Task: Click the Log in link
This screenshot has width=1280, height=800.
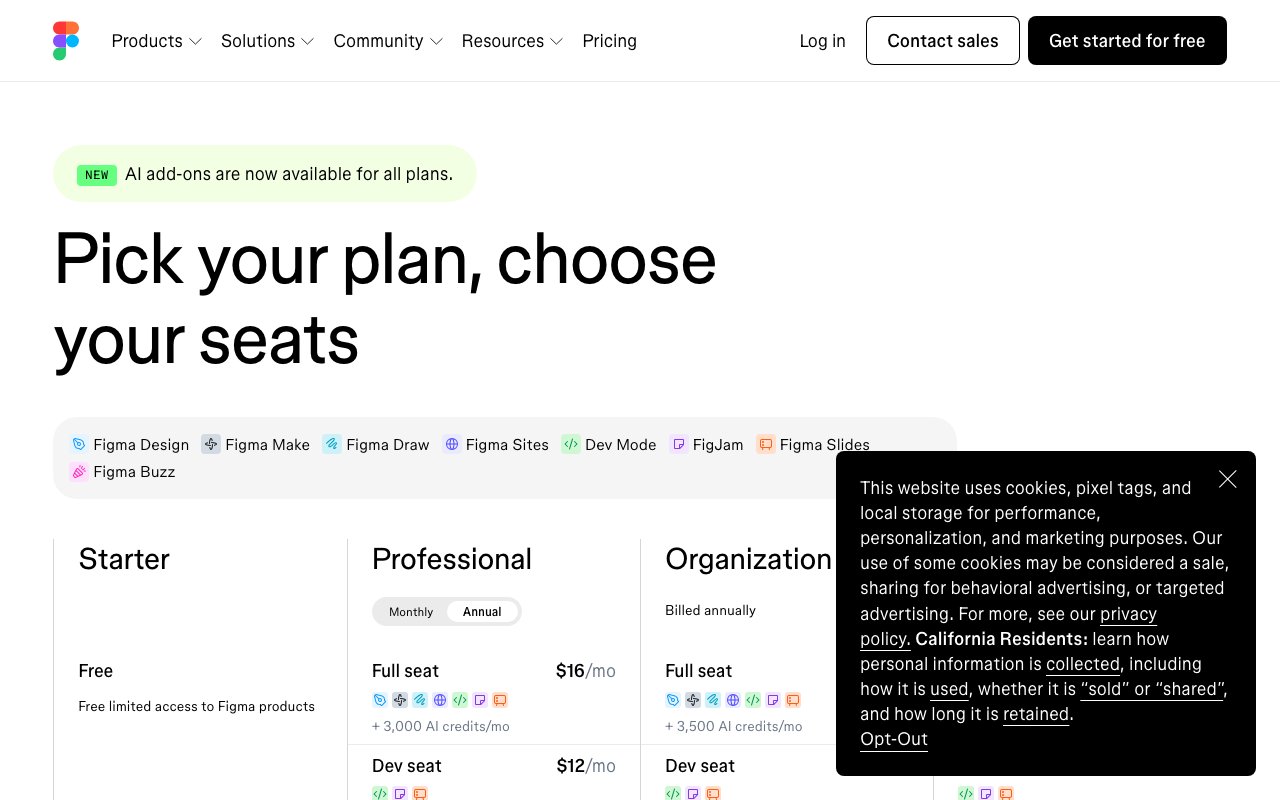Action: click(x=822, y=41)
